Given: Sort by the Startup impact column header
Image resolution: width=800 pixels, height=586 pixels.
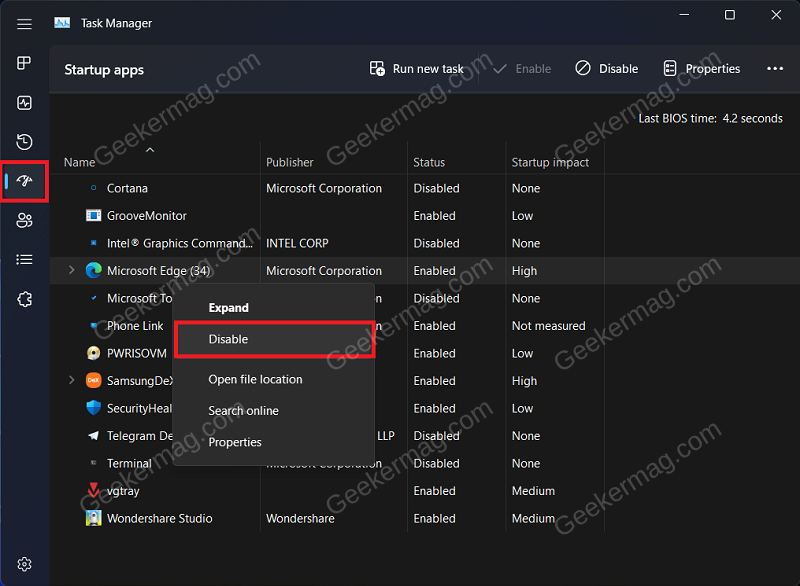Looking at the screenshot, I should pos(550,162).
